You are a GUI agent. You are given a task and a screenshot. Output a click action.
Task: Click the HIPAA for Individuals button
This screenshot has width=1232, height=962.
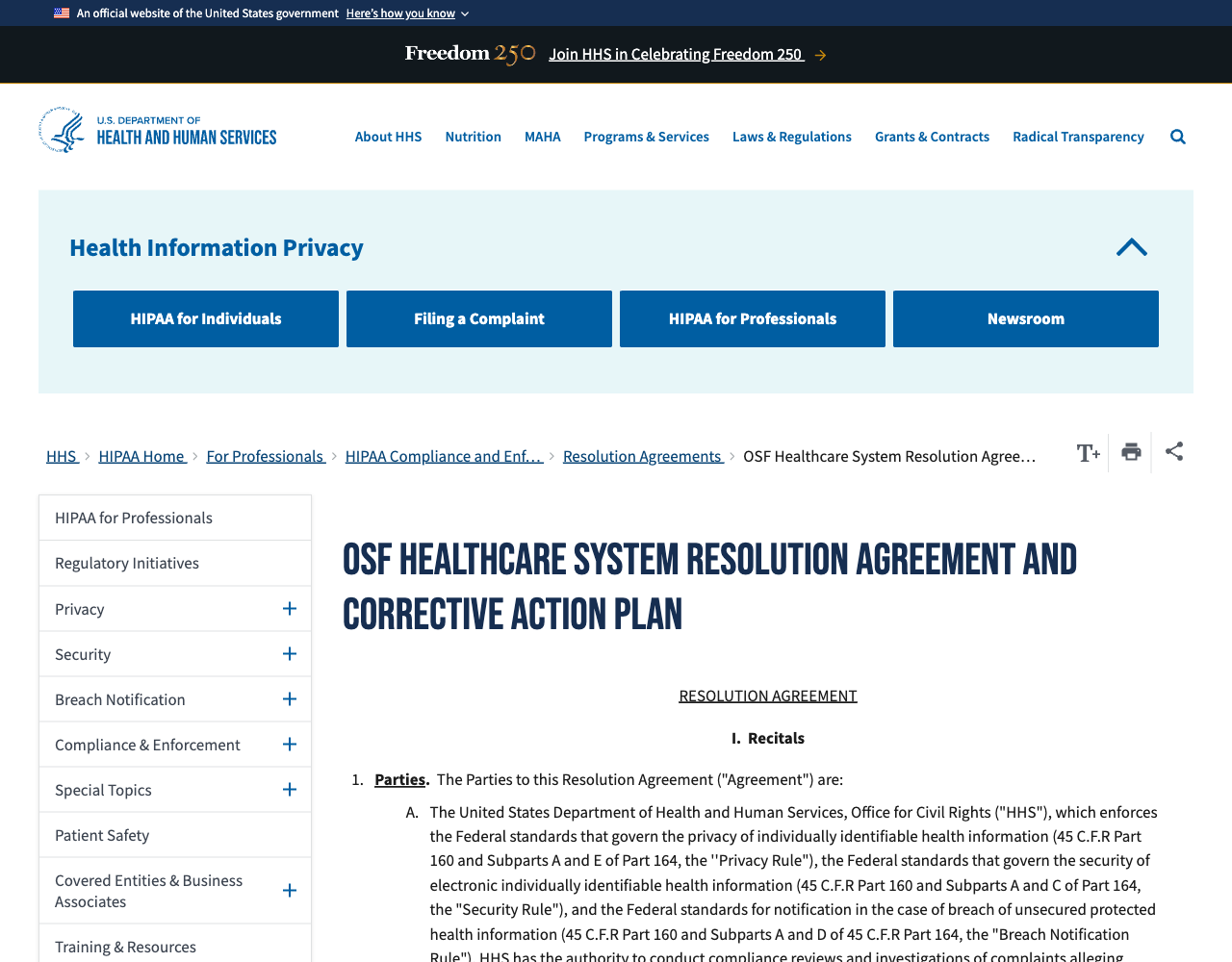[206, 318]
